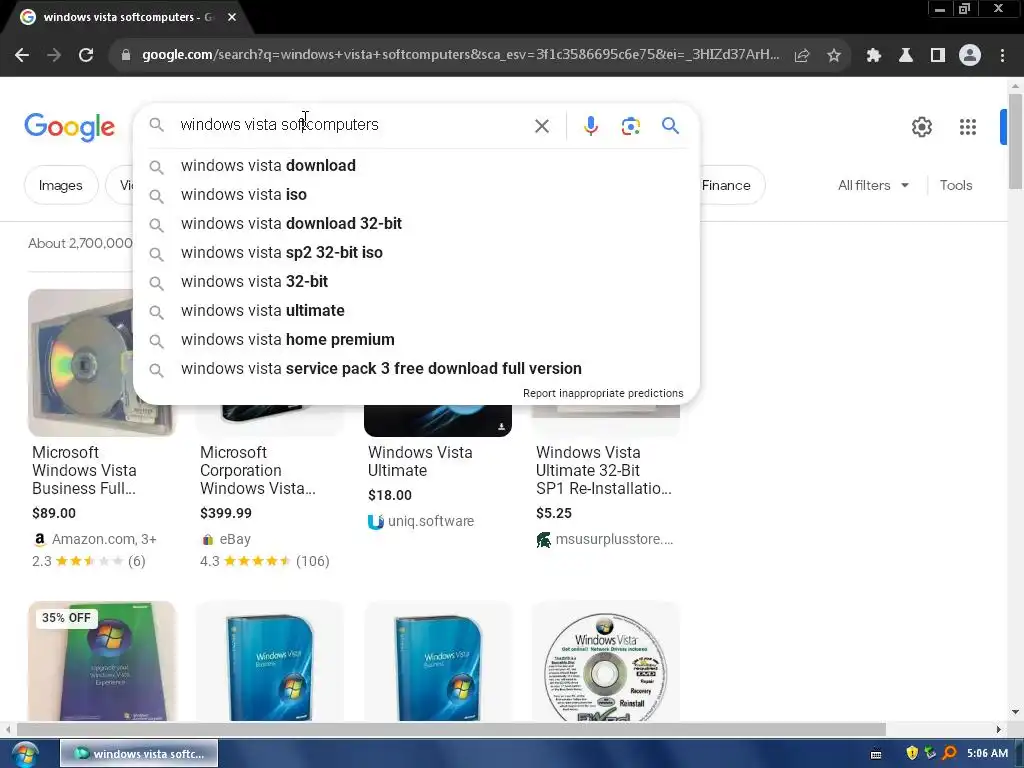Viewport: 1024px width, 768px height.
Task: Click the vertical page scrollbar thumb
Action: click(1015, 141)
